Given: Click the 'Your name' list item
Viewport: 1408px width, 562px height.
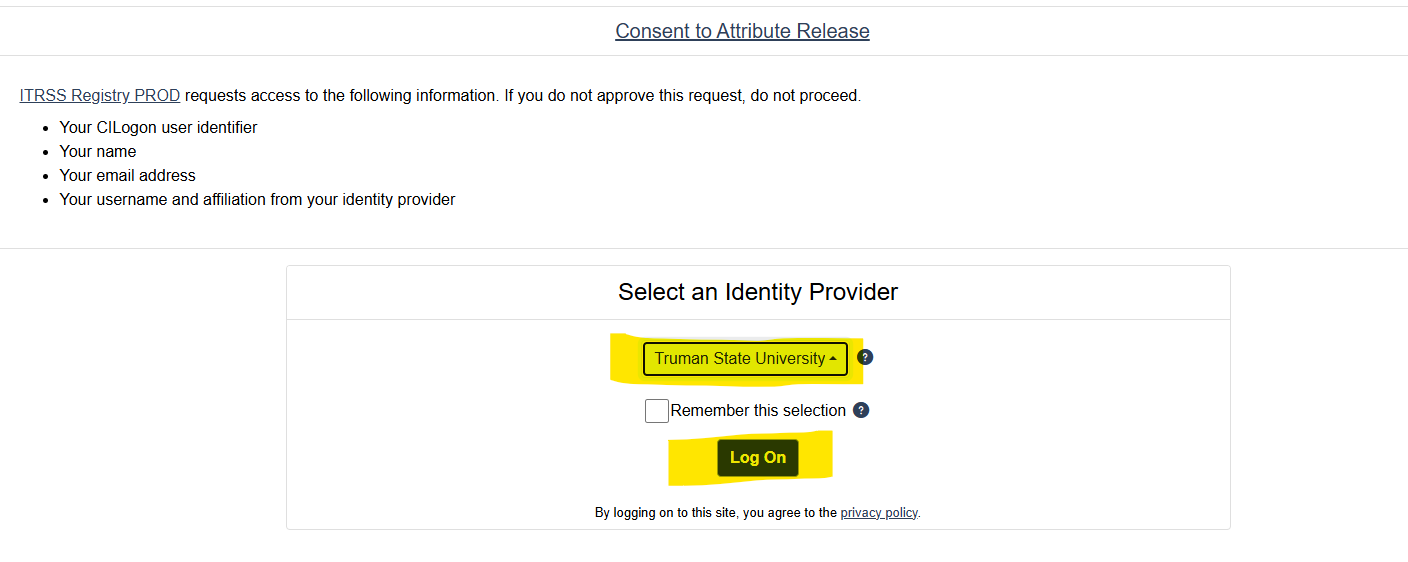Looking at the screenshot, I should tap(98, 152).
